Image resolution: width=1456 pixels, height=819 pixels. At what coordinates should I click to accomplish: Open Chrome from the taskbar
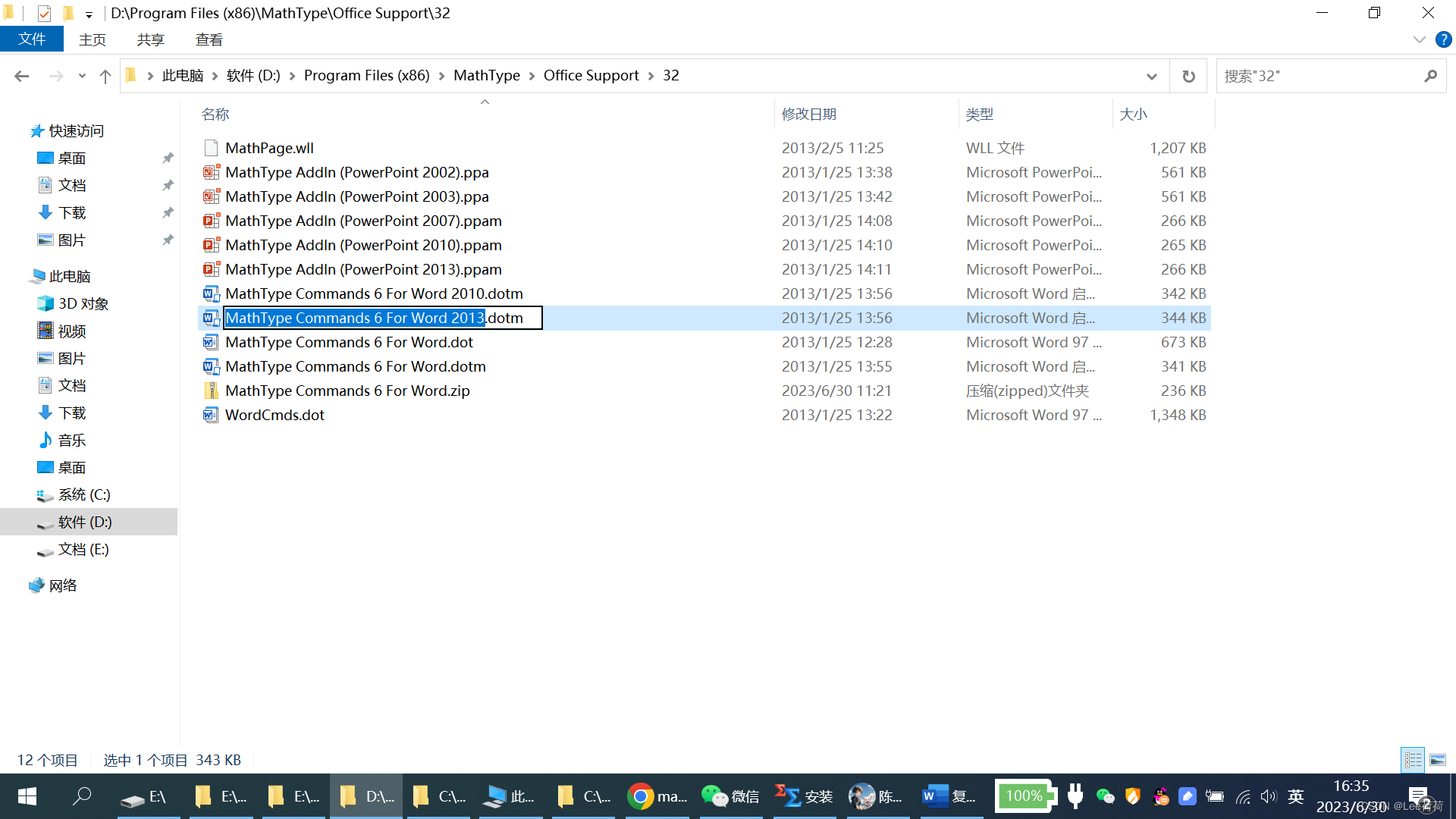[656, 796]
